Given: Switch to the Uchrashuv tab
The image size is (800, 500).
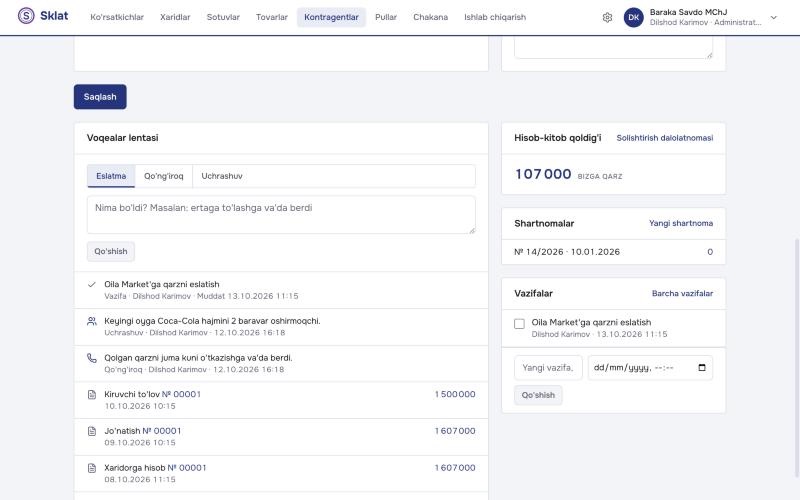Looking at the screenshot, I should tap(222, 176).
